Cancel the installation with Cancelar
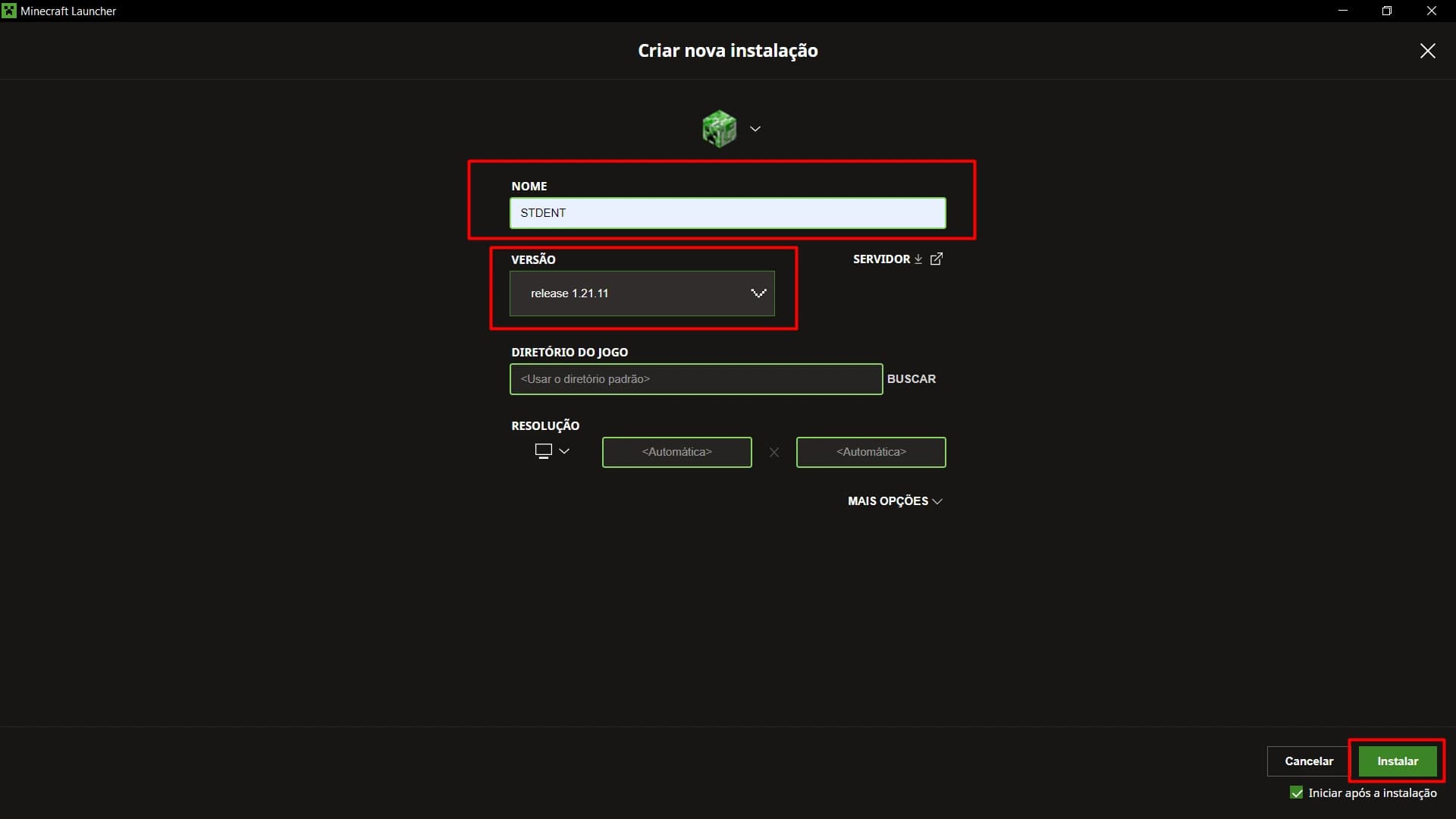Viewport: 1456px width, 819px height. click(1307, 761)
